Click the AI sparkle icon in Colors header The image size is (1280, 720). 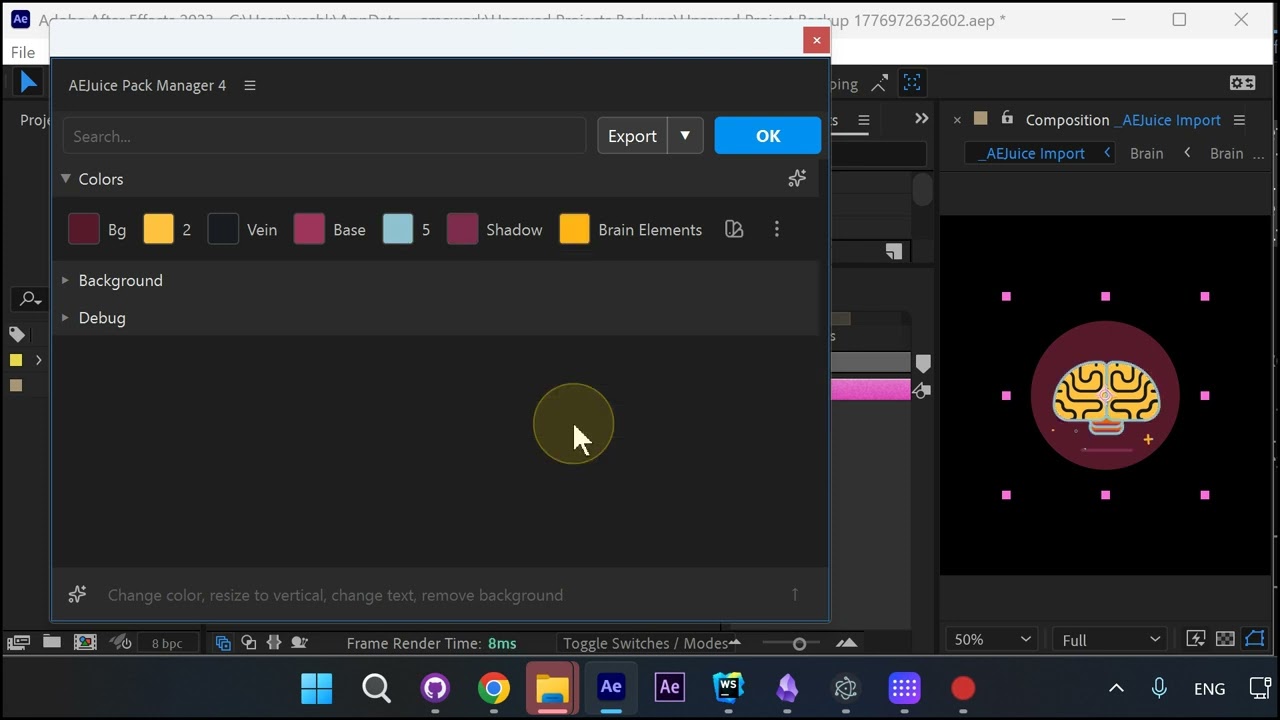(x=797, y=179)
